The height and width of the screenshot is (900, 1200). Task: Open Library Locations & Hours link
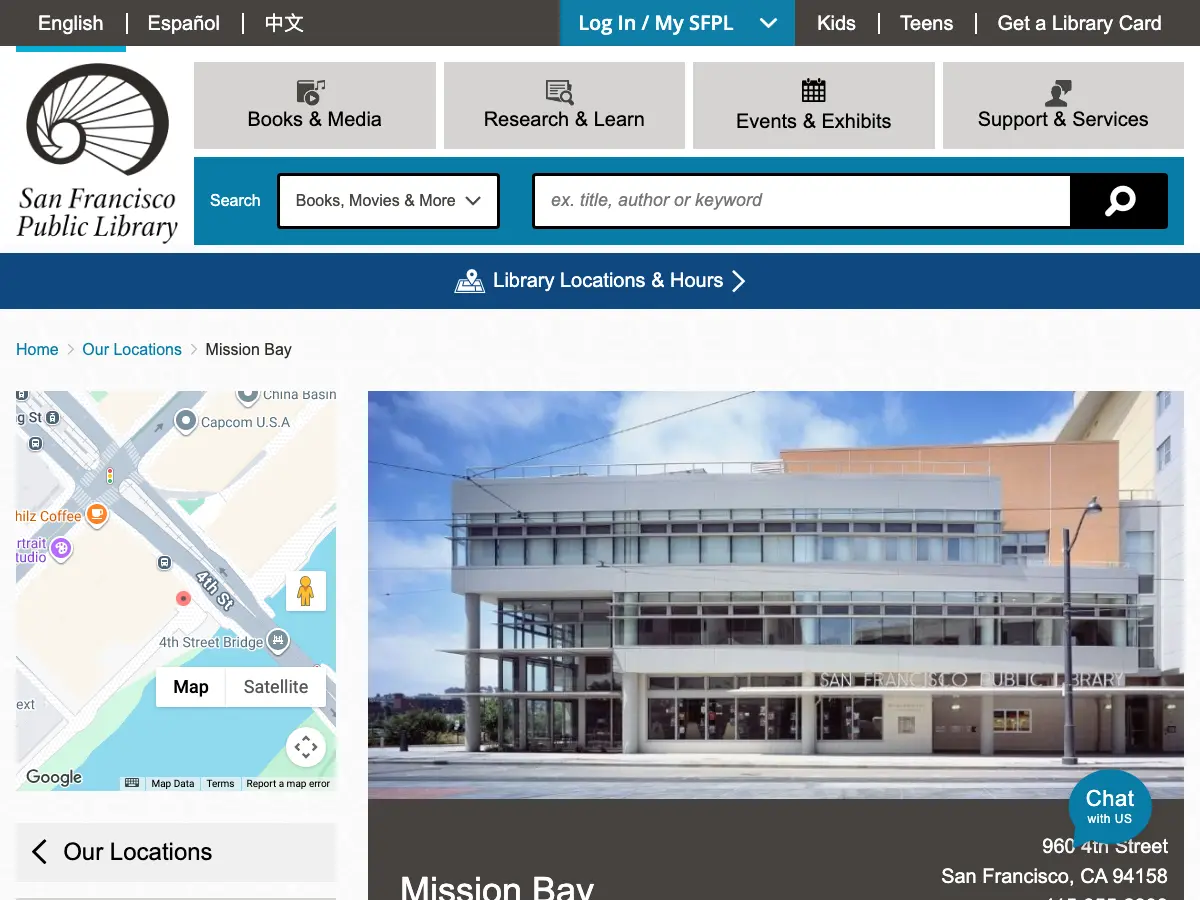click(x=600, y=281)
